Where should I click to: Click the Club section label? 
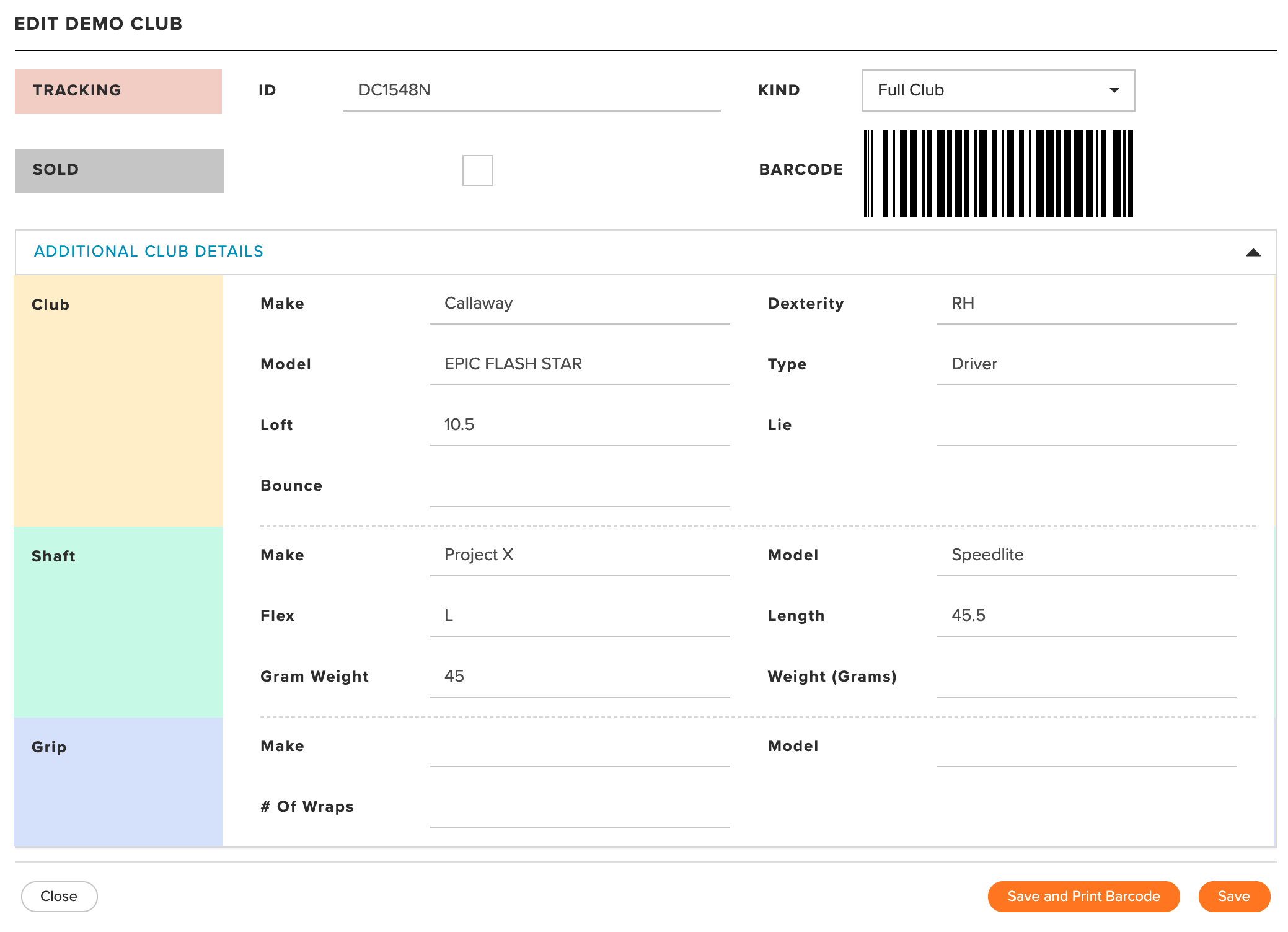[51, 305]
